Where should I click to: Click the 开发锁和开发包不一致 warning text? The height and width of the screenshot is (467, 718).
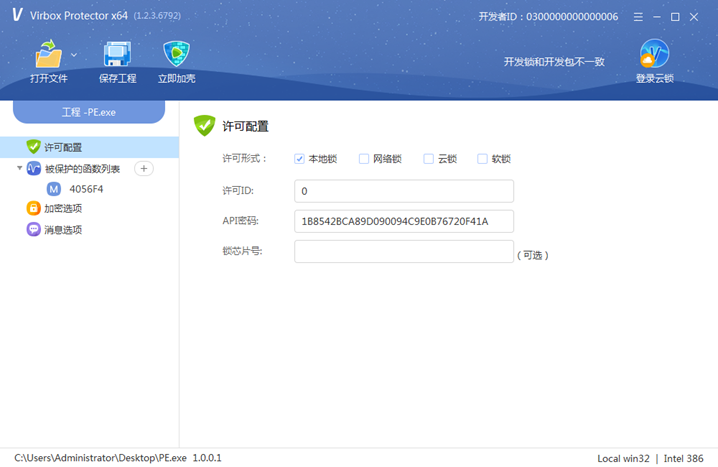point(554,62)
